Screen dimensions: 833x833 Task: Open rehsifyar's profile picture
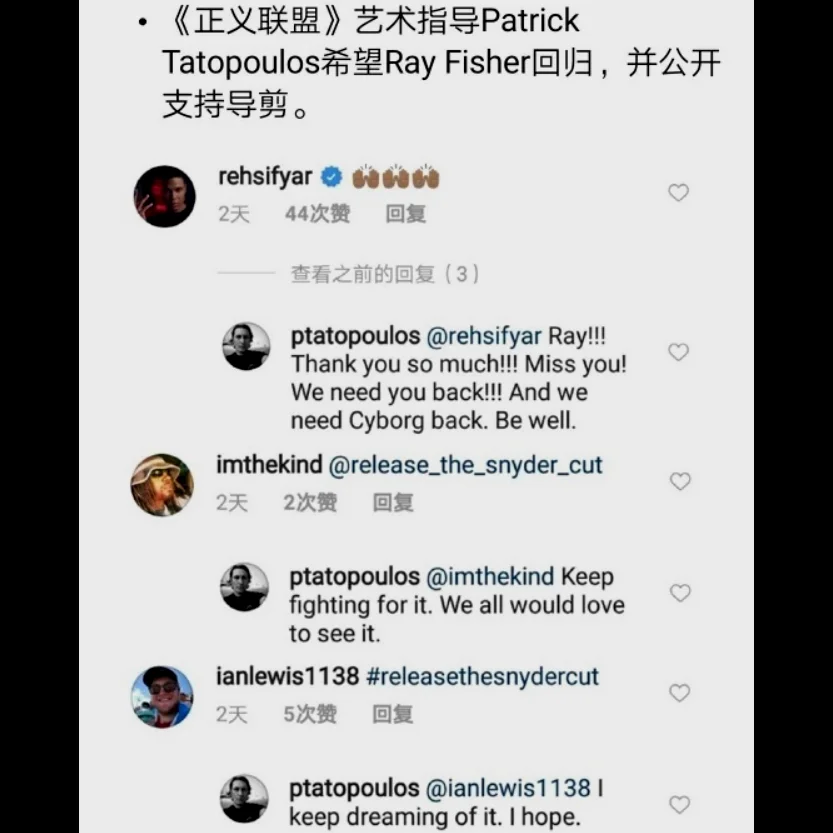(x=165, y=196)
